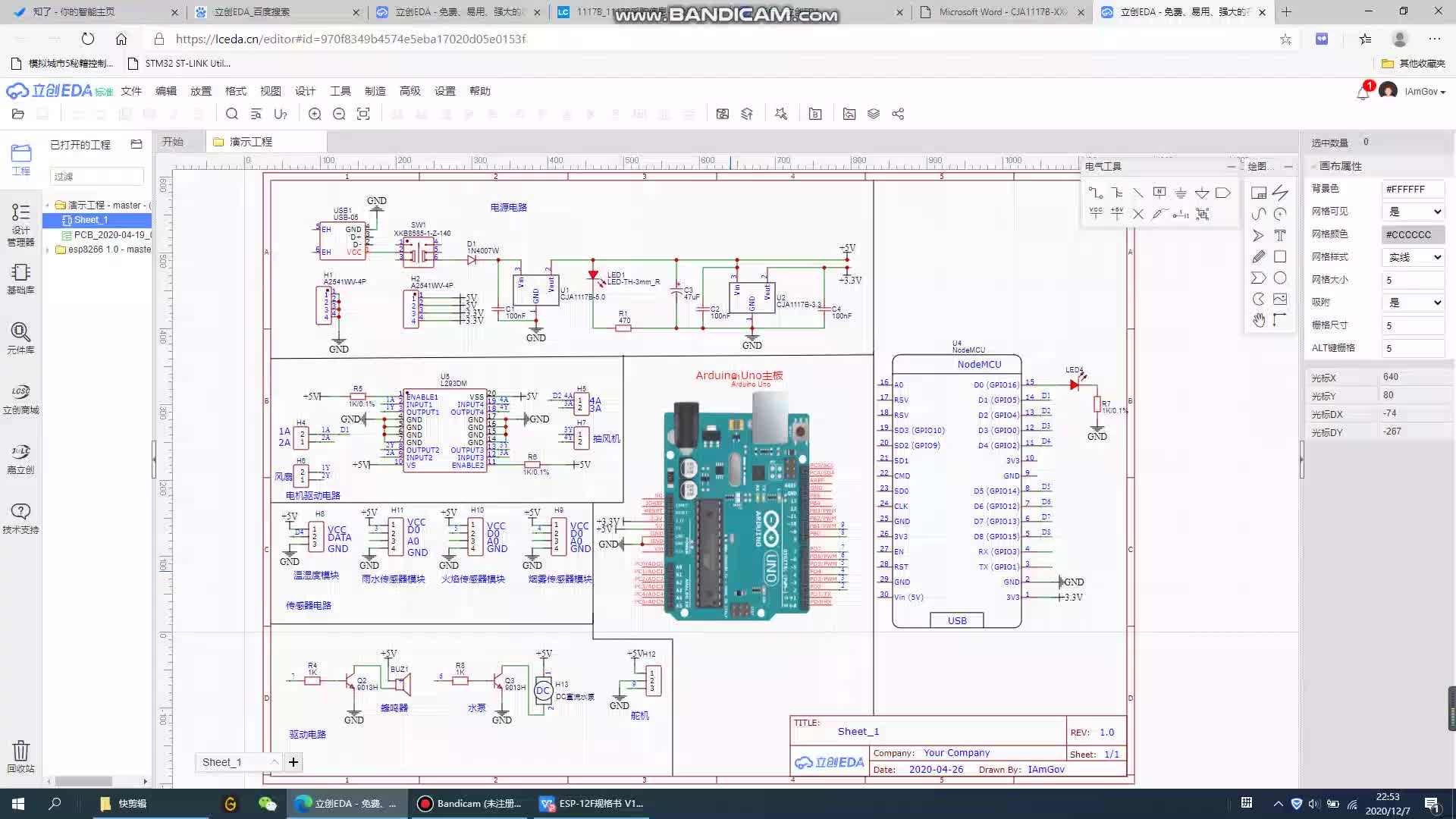
Task: Switch to Bandicam in the taskbar
Action: pyautogui.click(x=471, y=804)
